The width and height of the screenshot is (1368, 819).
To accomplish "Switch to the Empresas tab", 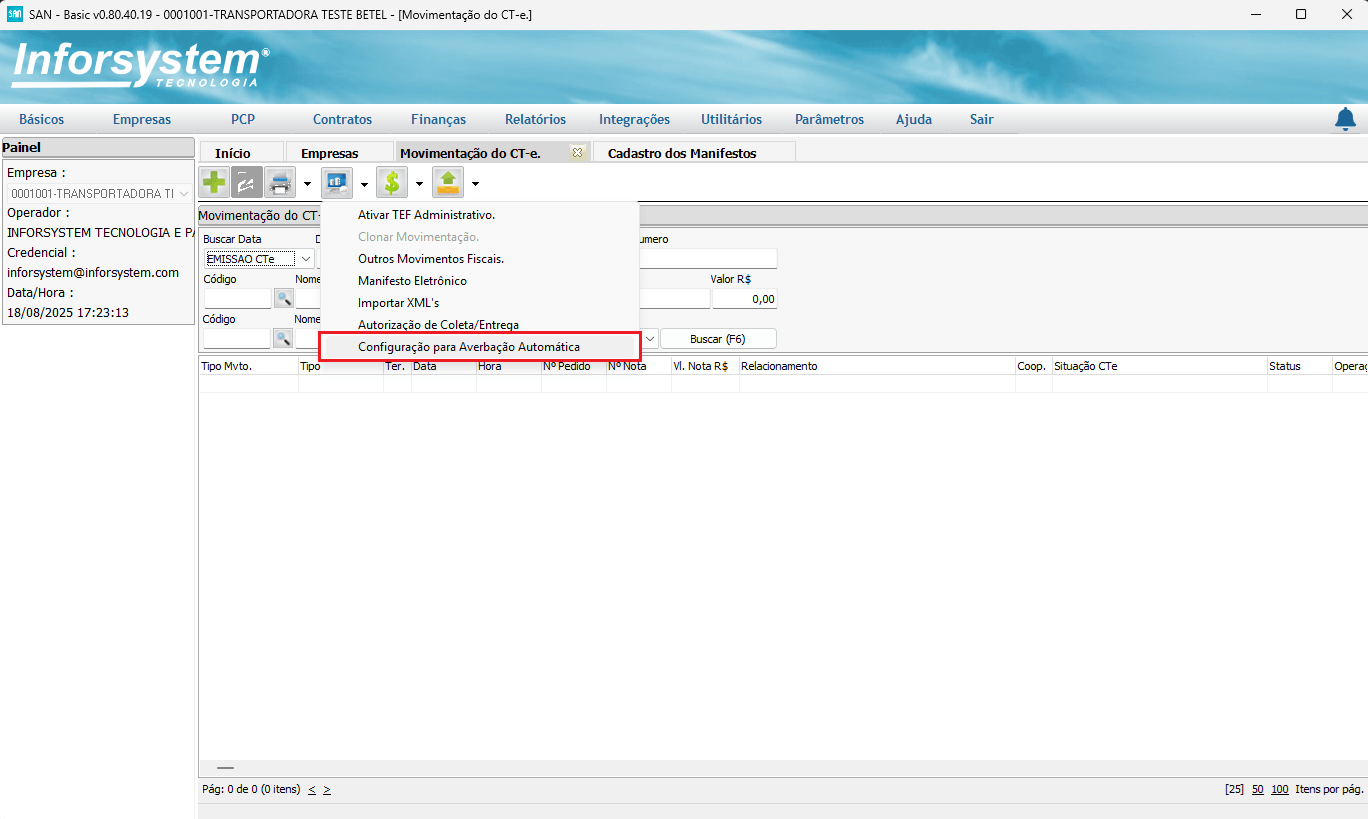I will pyautogui.click(x=330, y=153).
